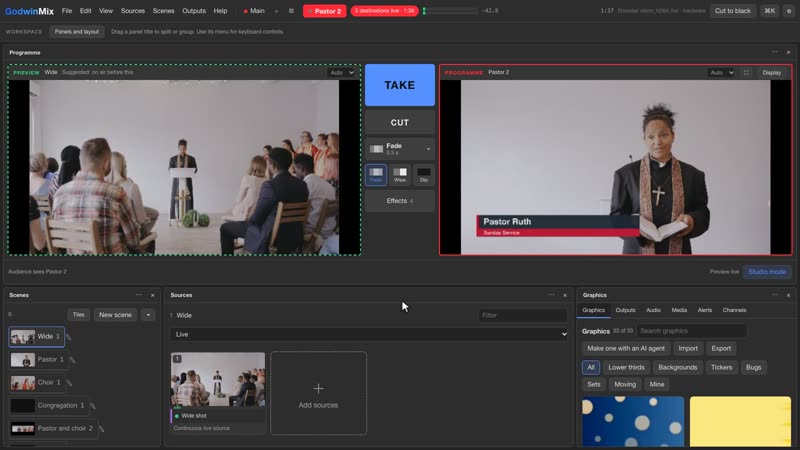The height and width of the screenshot is (450, 800).
Task: Toggle Preview live option
Action: (x=724, y=272)
